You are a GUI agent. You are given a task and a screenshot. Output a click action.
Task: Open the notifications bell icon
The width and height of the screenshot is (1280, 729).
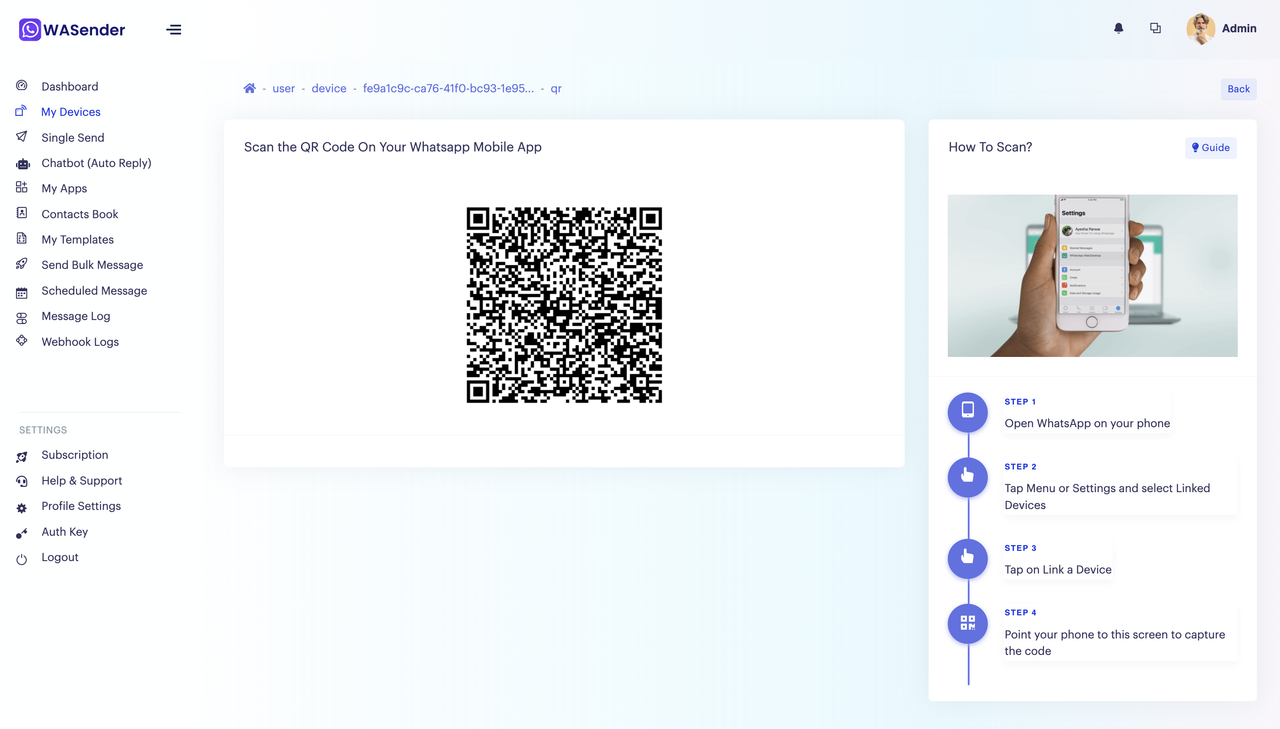point(1119,28)
